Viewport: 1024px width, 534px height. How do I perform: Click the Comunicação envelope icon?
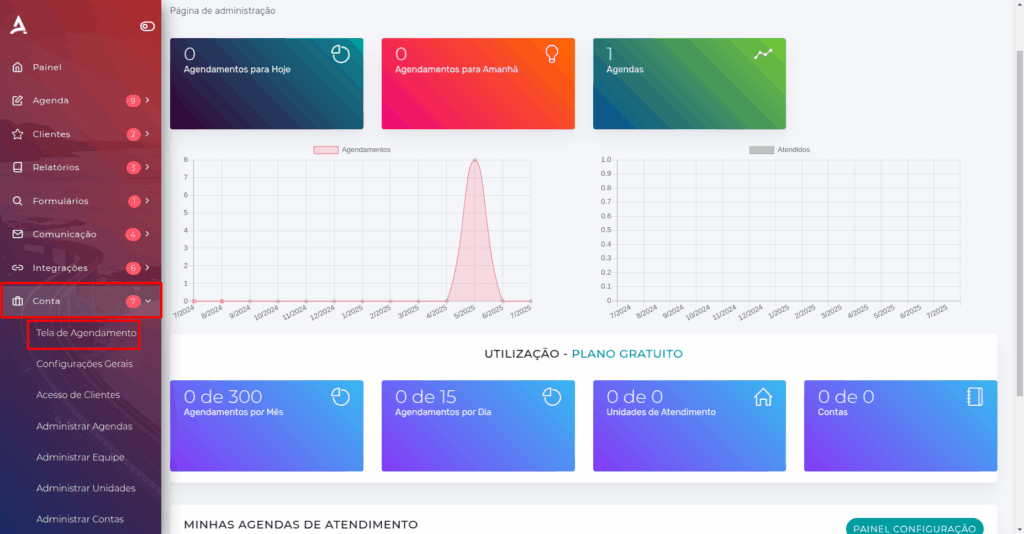tap(17, 234)
